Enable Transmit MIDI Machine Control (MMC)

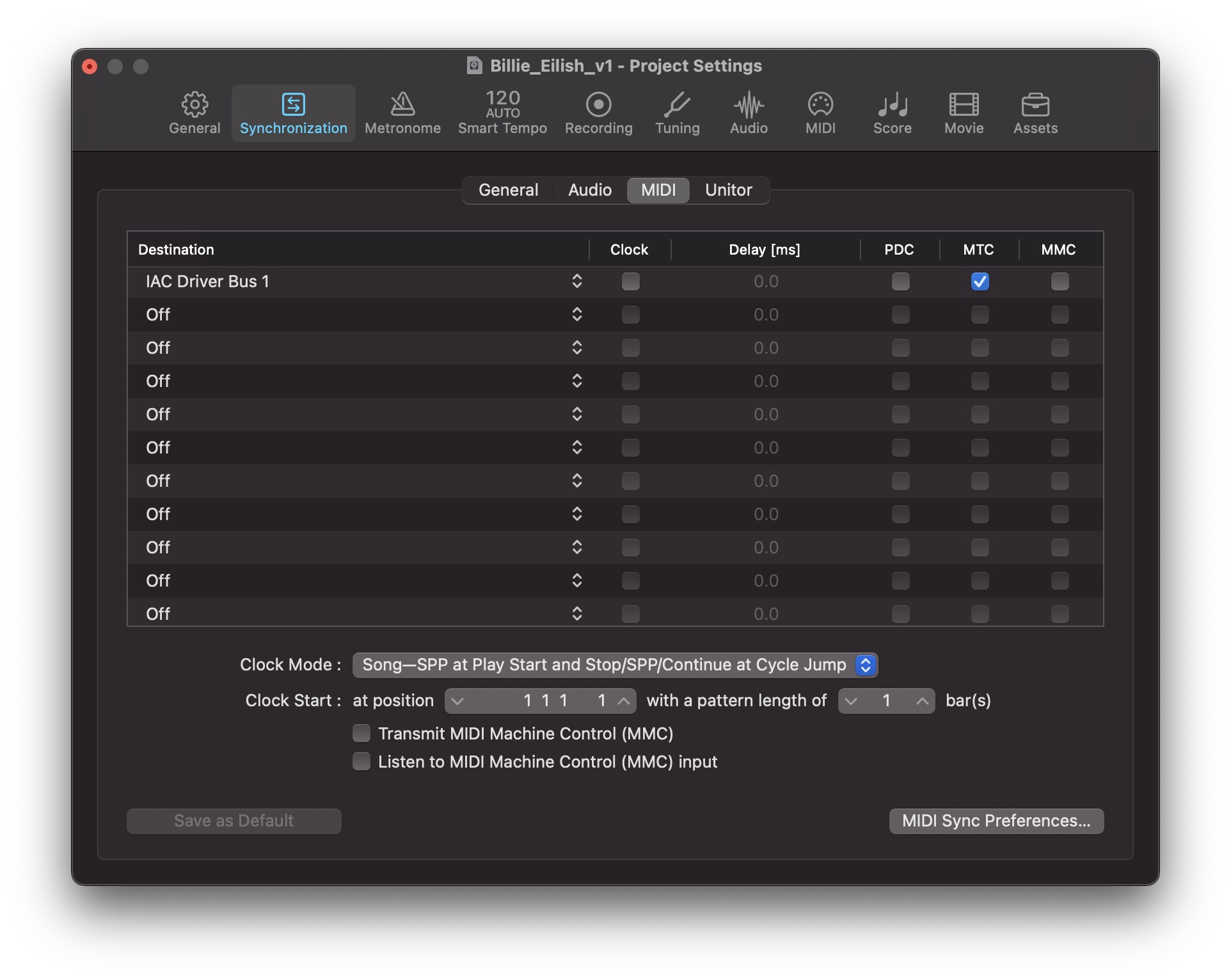pyautogui.click(x=361, y=733)
